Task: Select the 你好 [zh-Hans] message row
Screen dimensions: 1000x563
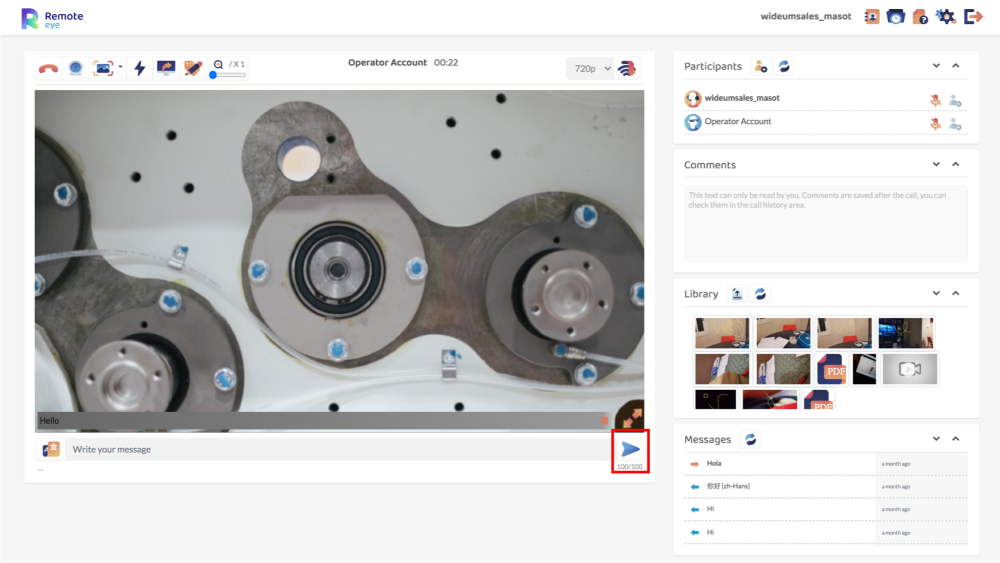Action: (x=826, y=486)
